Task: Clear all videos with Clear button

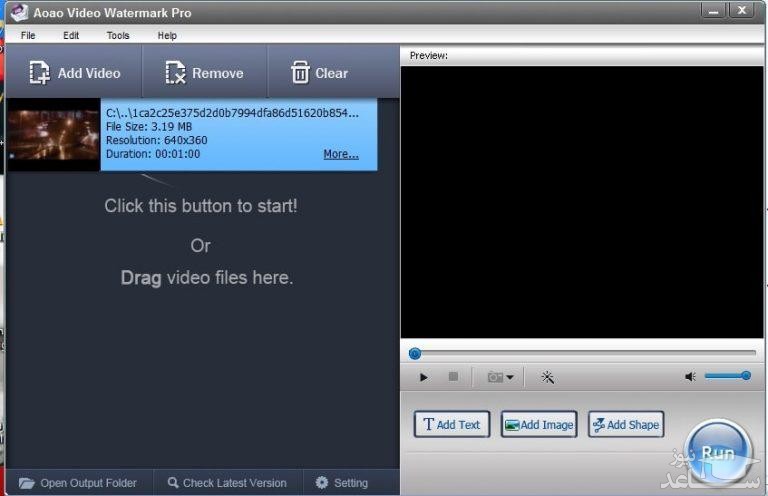Action: (x=319, y=73)
